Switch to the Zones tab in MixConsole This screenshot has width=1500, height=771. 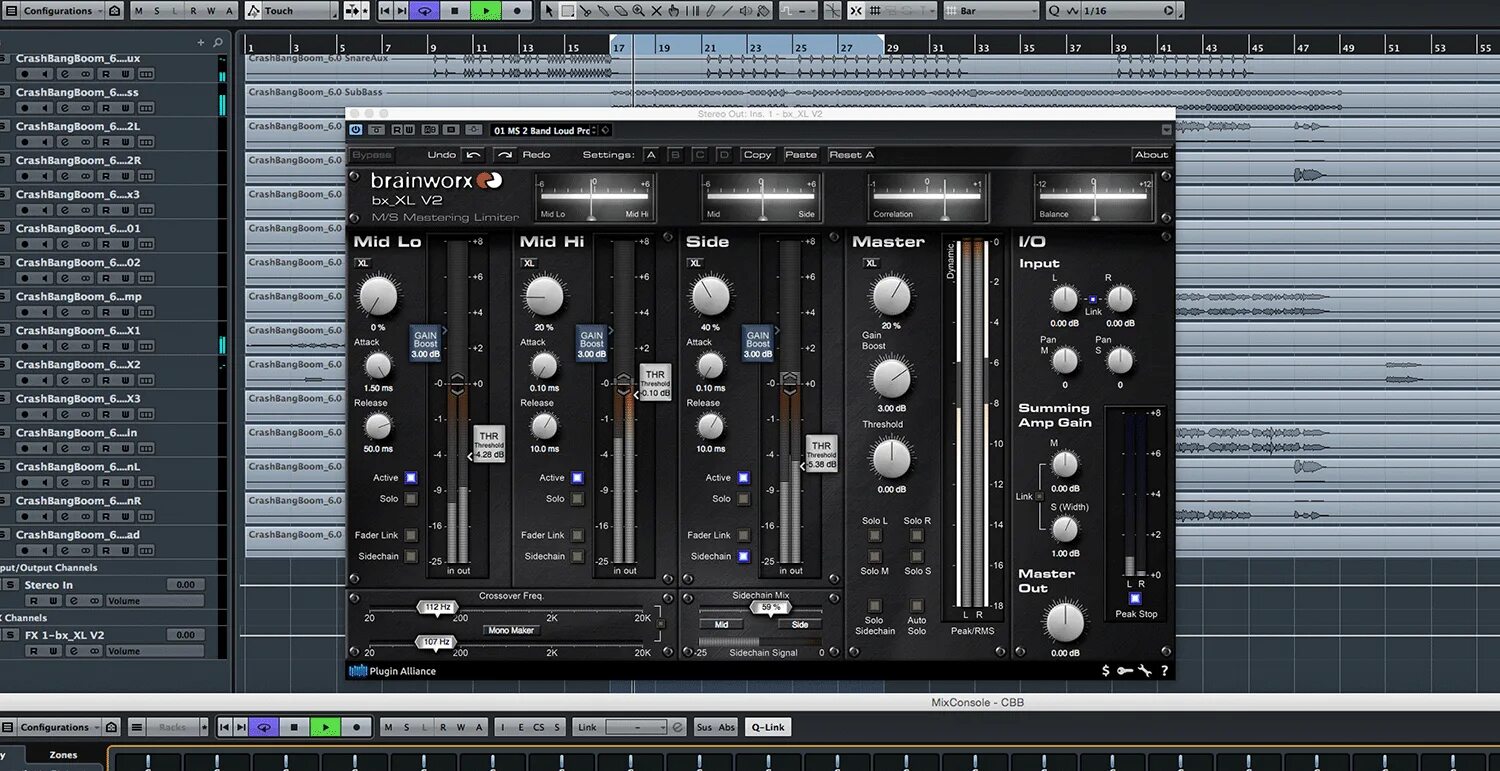point(63,756)
